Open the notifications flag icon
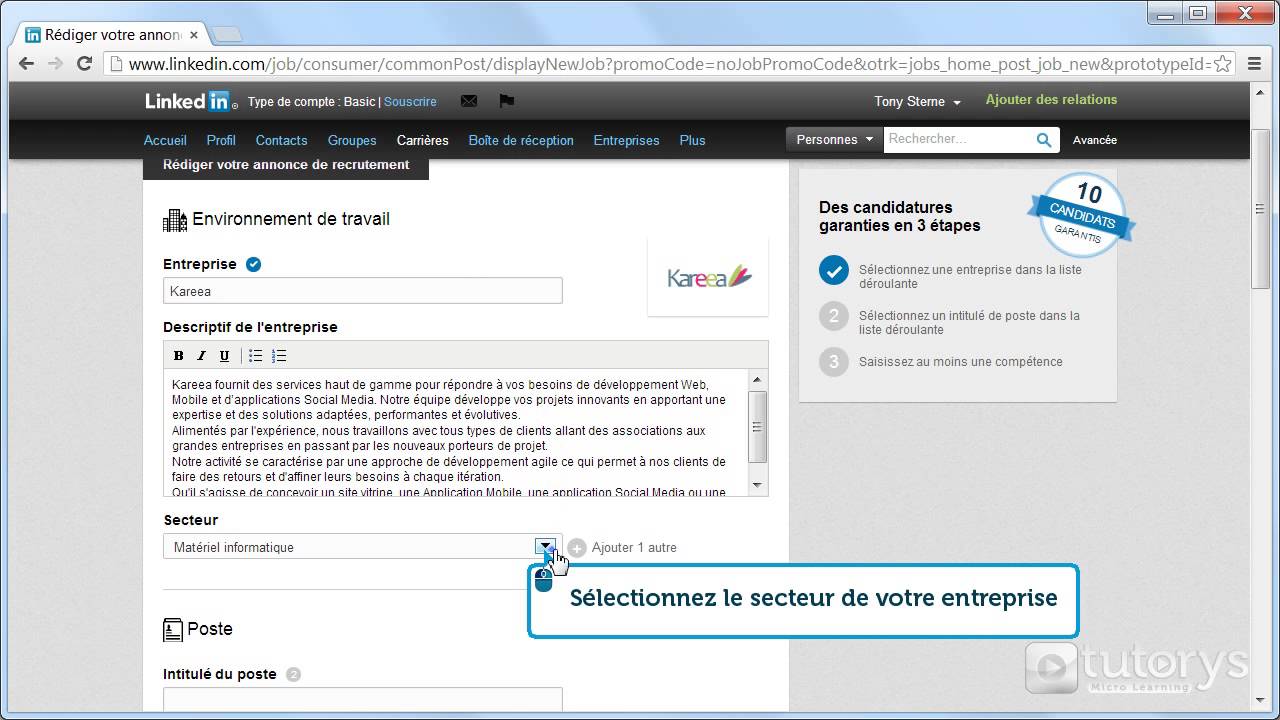This screenshot has width=1280, height=720. tap(506, 101)
